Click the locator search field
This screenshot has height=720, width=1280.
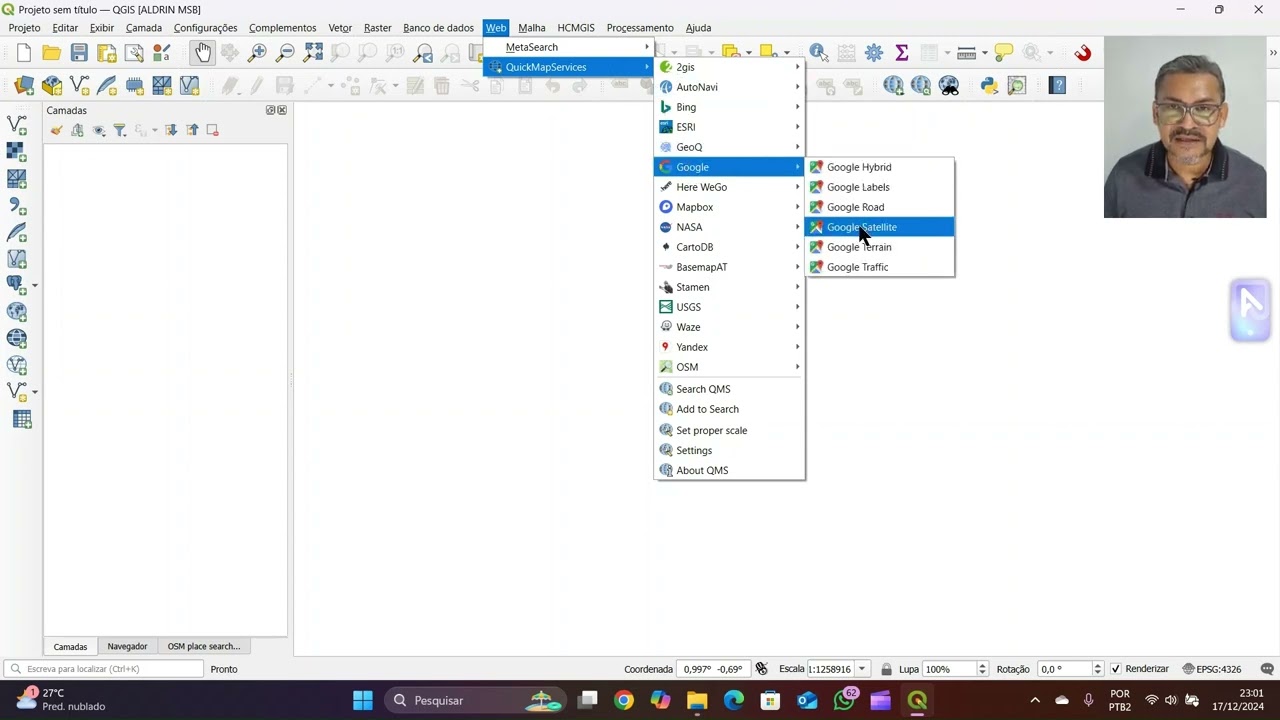(x=104, y=669)
